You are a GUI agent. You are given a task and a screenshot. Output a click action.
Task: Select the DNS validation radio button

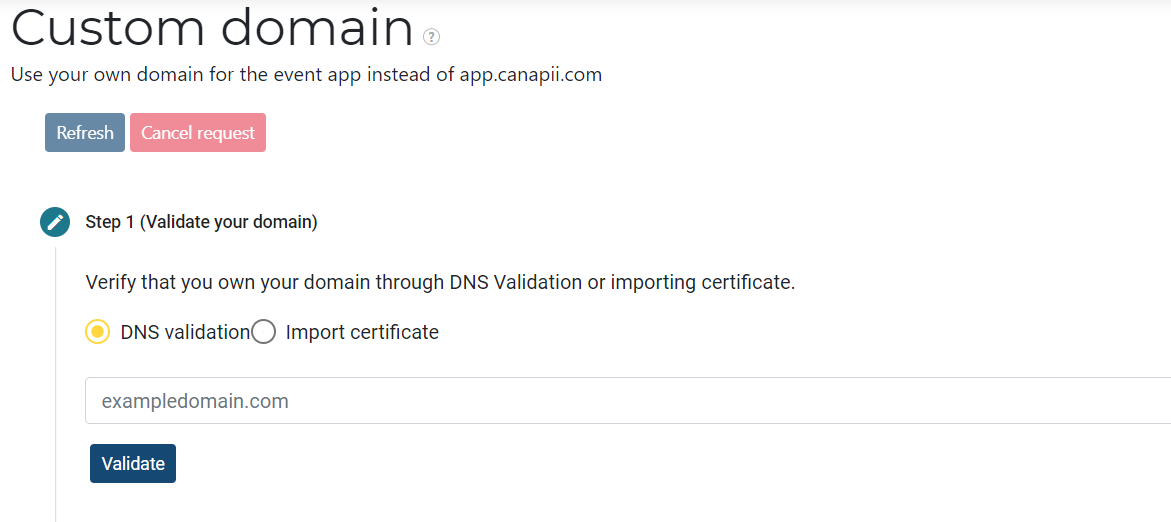pos(97,332)
